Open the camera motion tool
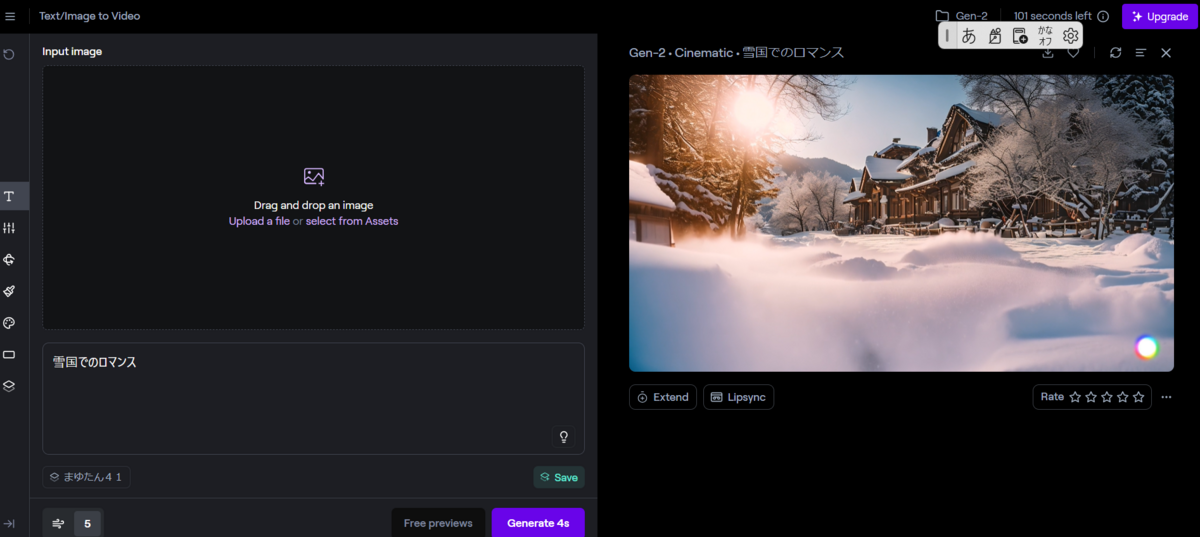1200x537 pixels. [x=9, y=260]
